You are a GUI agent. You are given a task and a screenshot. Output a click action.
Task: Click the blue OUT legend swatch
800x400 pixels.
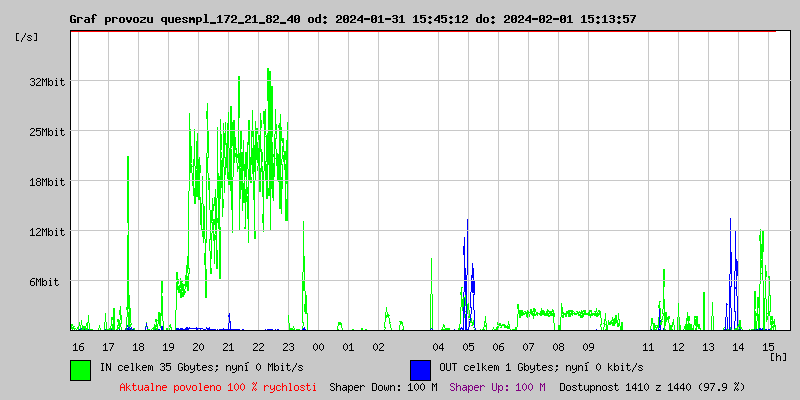(420, 369)
